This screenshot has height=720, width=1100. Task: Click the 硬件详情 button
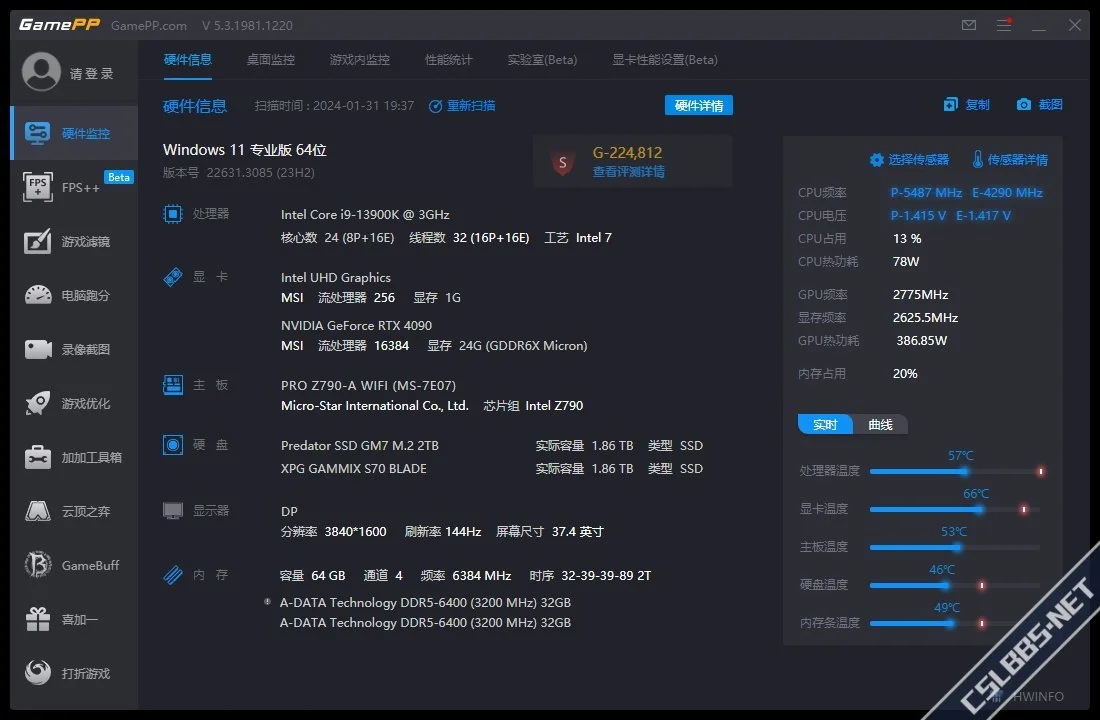click(x=699, y=105)
